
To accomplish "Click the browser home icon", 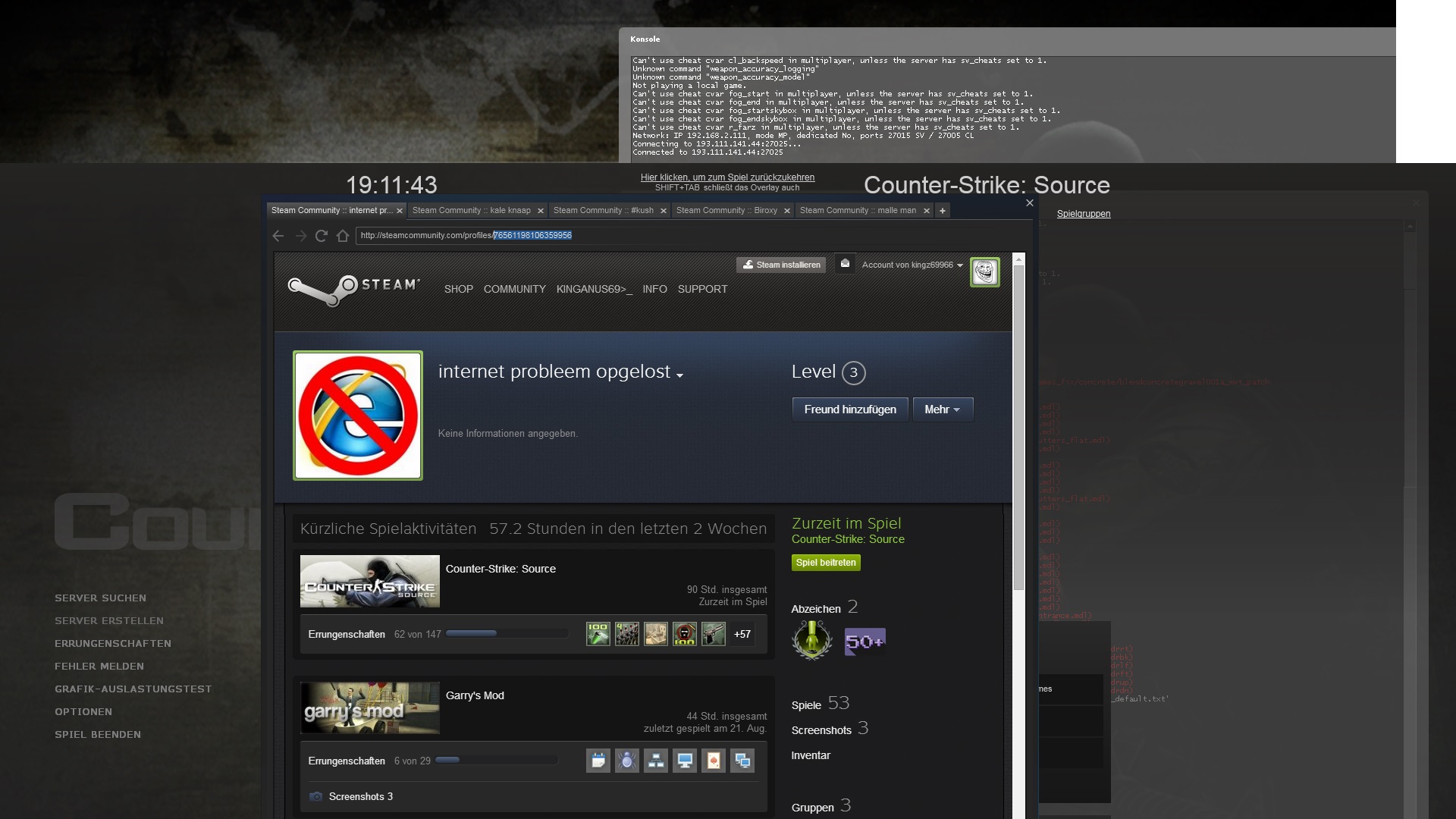I will tap(342, 236).
